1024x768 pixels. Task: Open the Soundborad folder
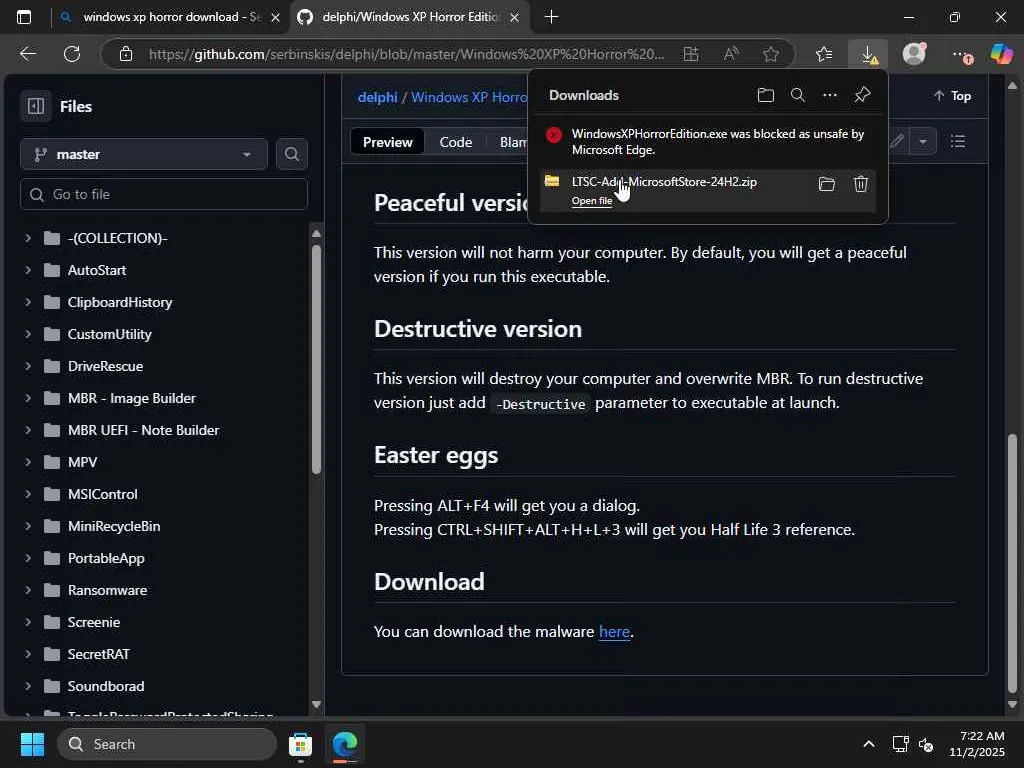click(106, 686)
